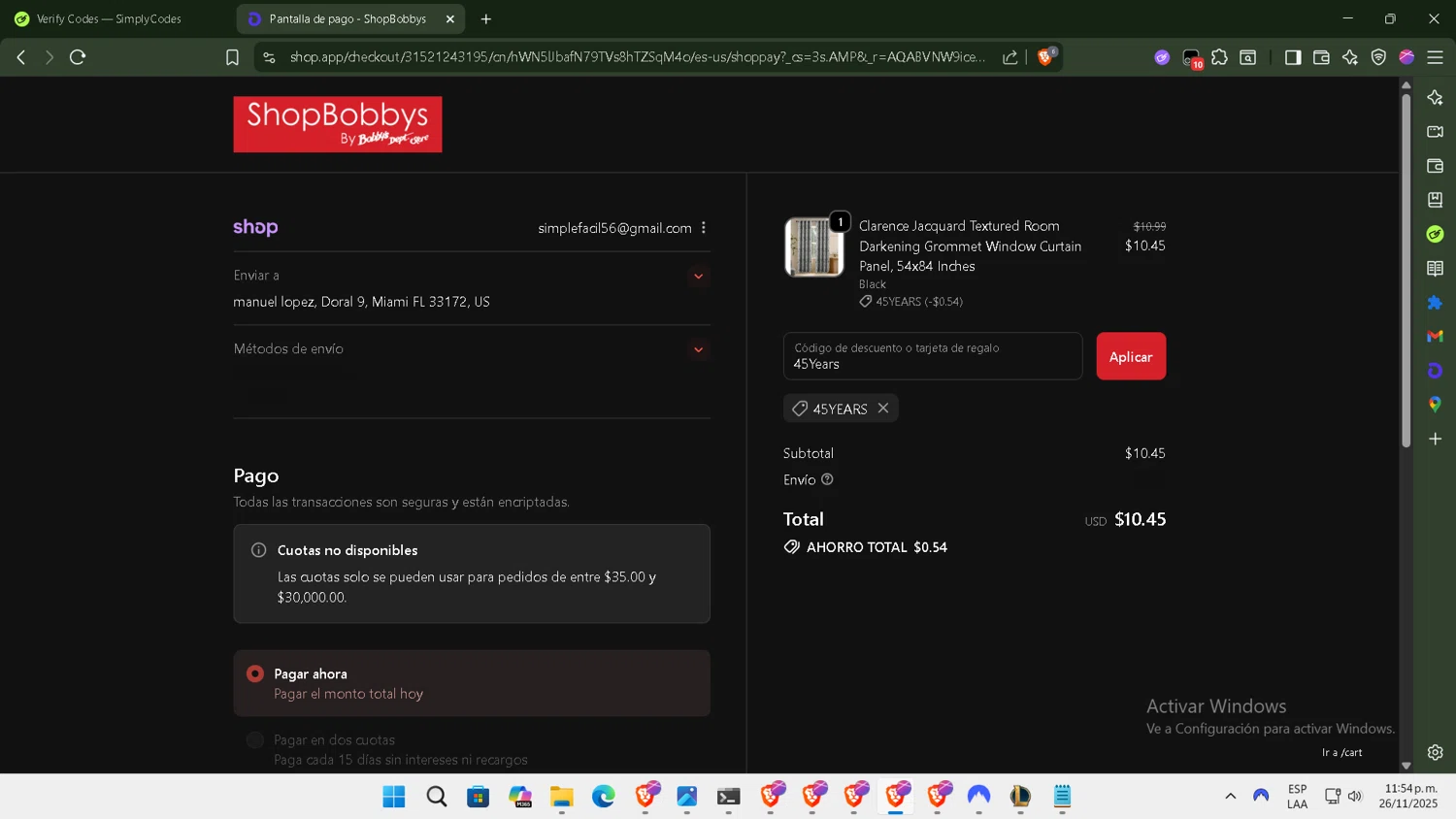The height and width of the screenshot is (819, 1456).
Task: Expand the Enviar a shipping address section
Action: 698,277
